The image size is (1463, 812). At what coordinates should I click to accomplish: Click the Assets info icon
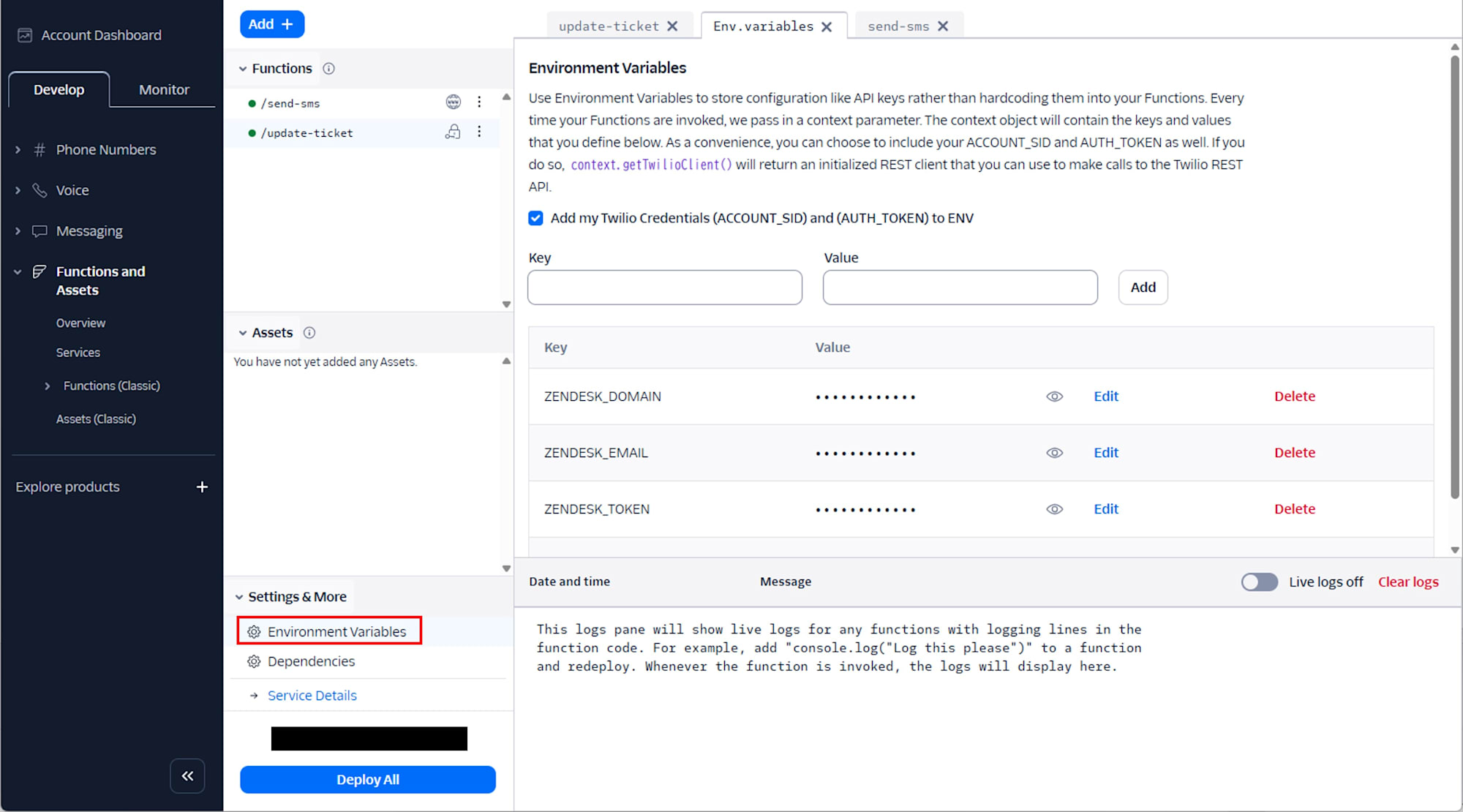(309, 333)
